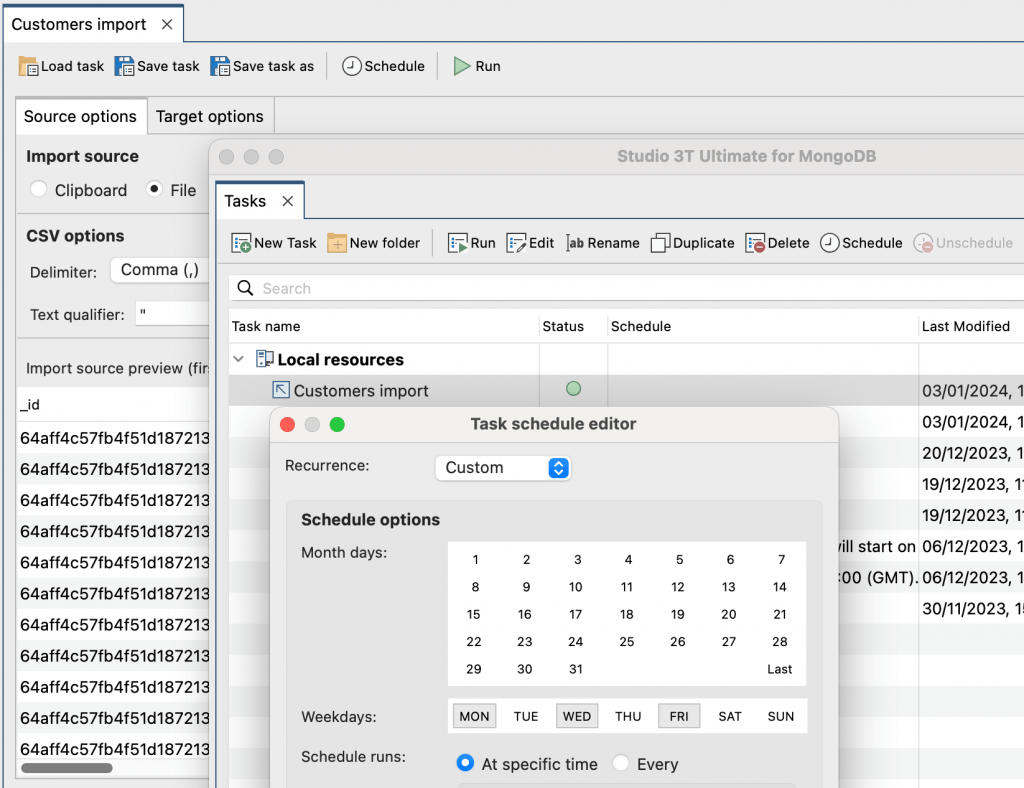Save task as a new file
This screenshot has width=1024, height=788.
coord(262,66)
